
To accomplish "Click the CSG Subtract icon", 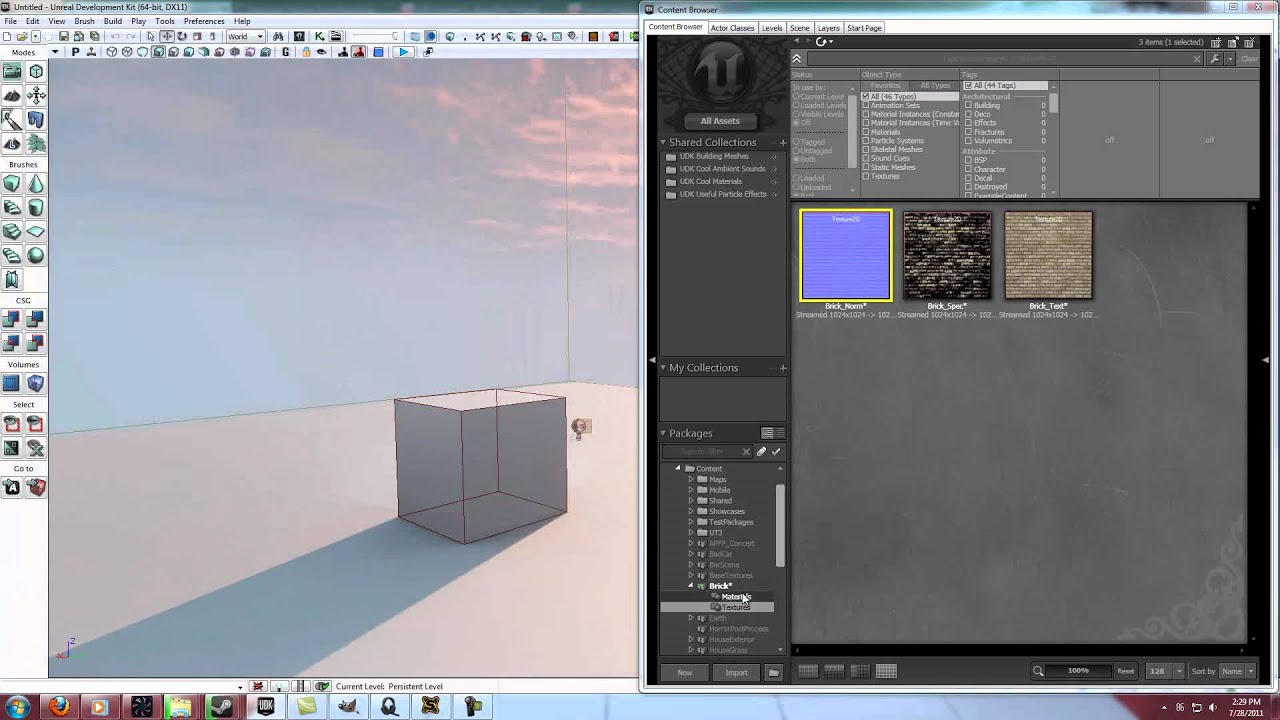I will click(x=36, y=320).
